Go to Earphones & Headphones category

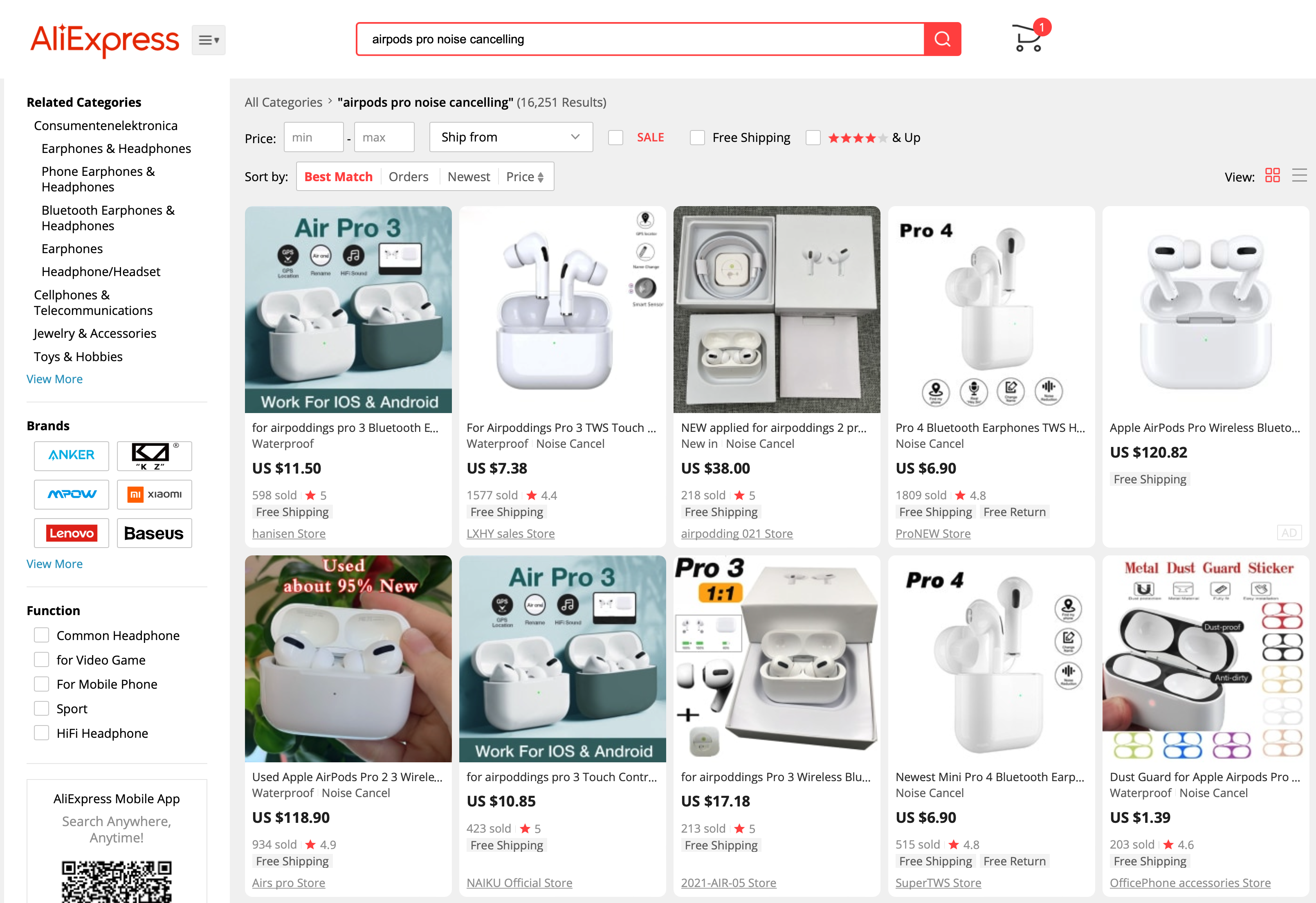116,148
